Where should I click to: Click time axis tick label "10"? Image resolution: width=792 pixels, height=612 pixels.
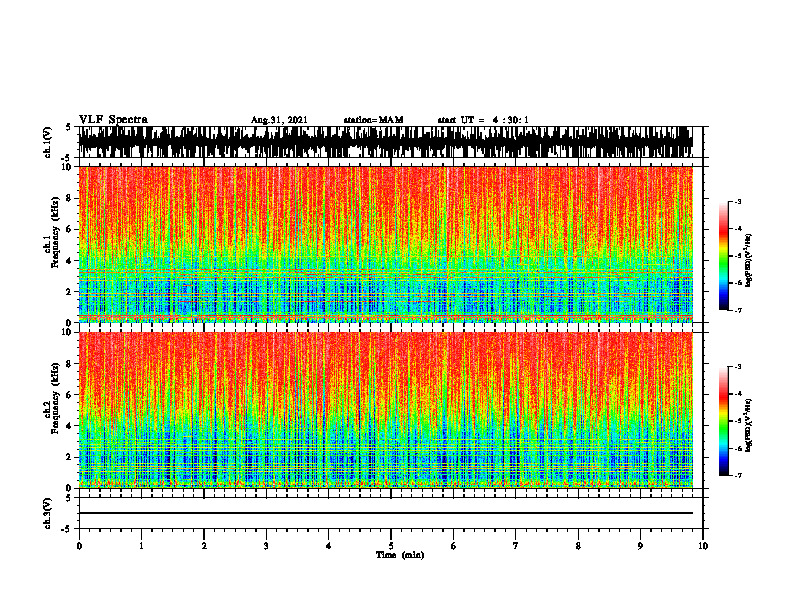[703, 546]
